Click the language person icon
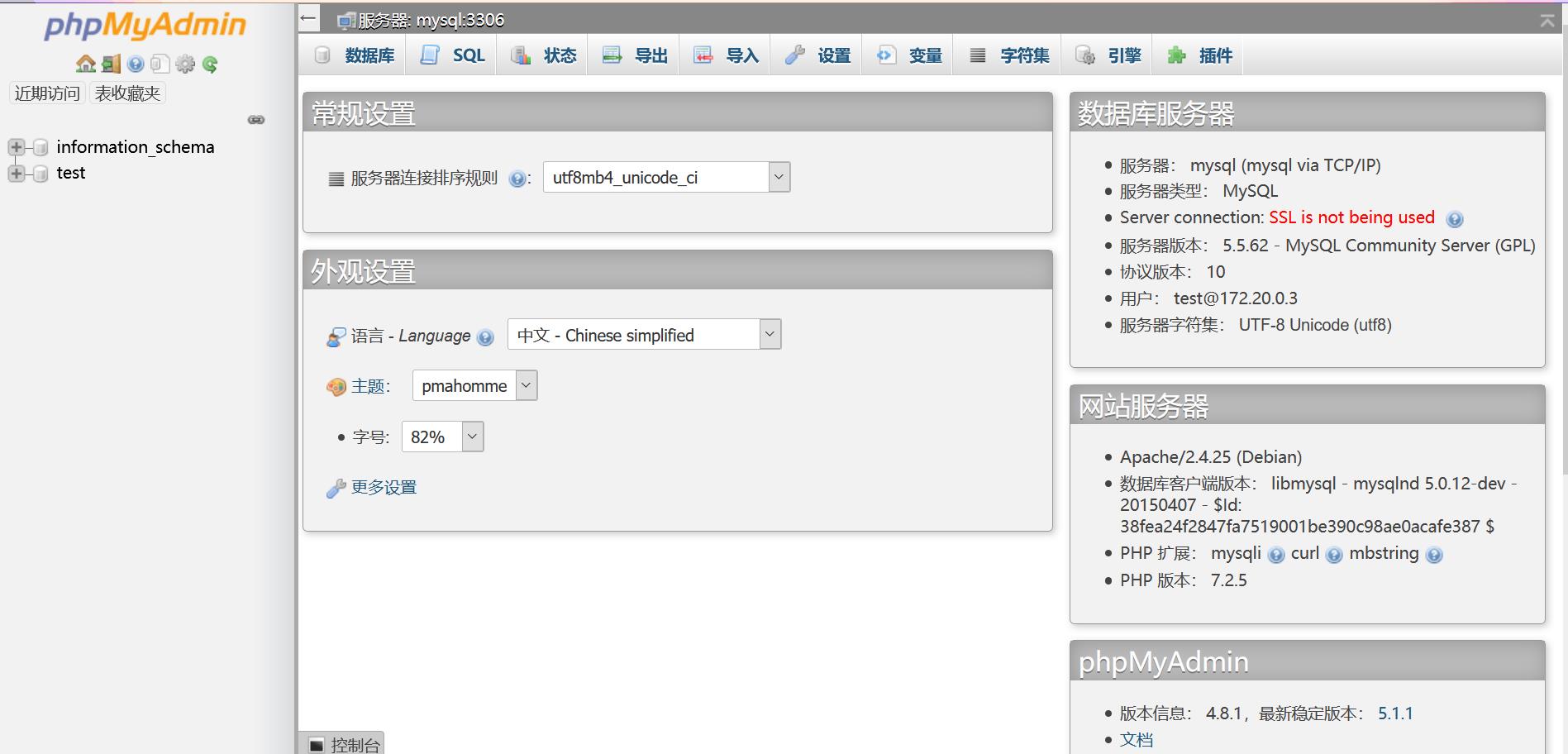Image resolution: width=1568 pixels, height=754 pixels. 336,336
